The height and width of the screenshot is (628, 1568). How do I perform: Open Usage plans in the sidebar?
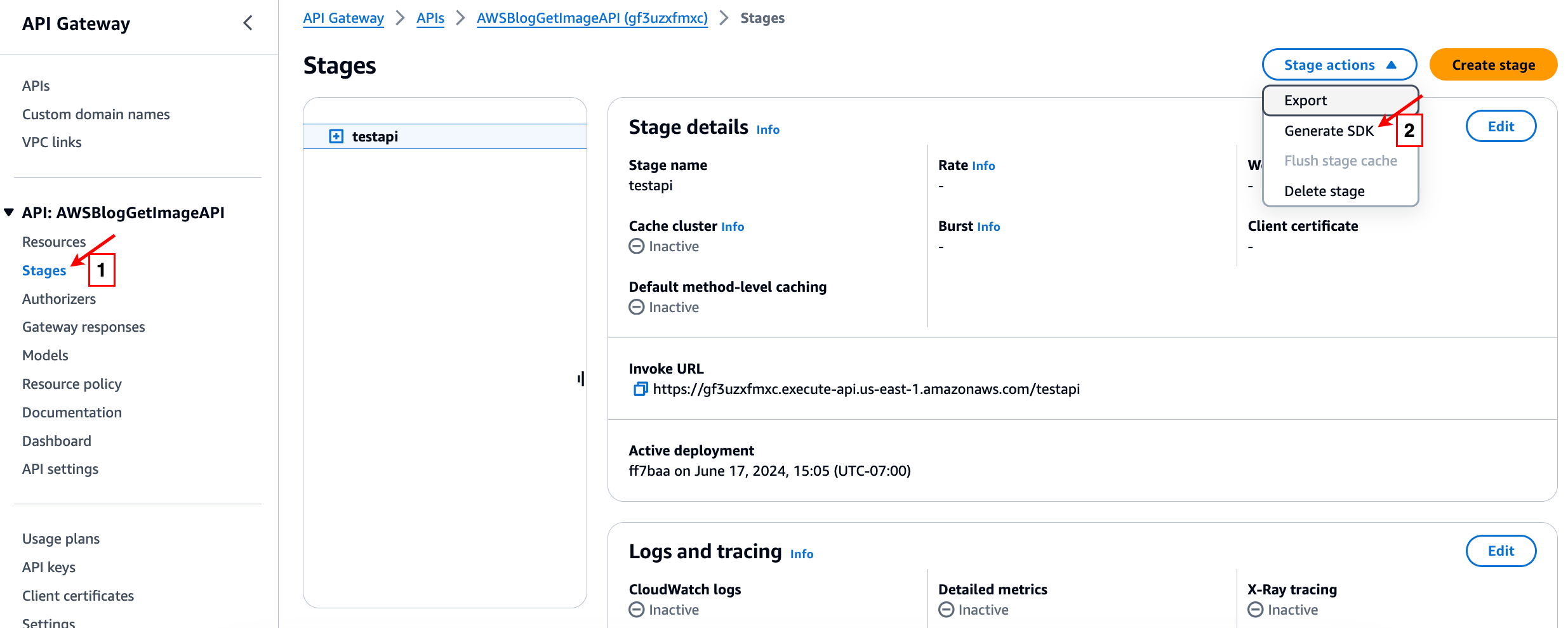61,539
